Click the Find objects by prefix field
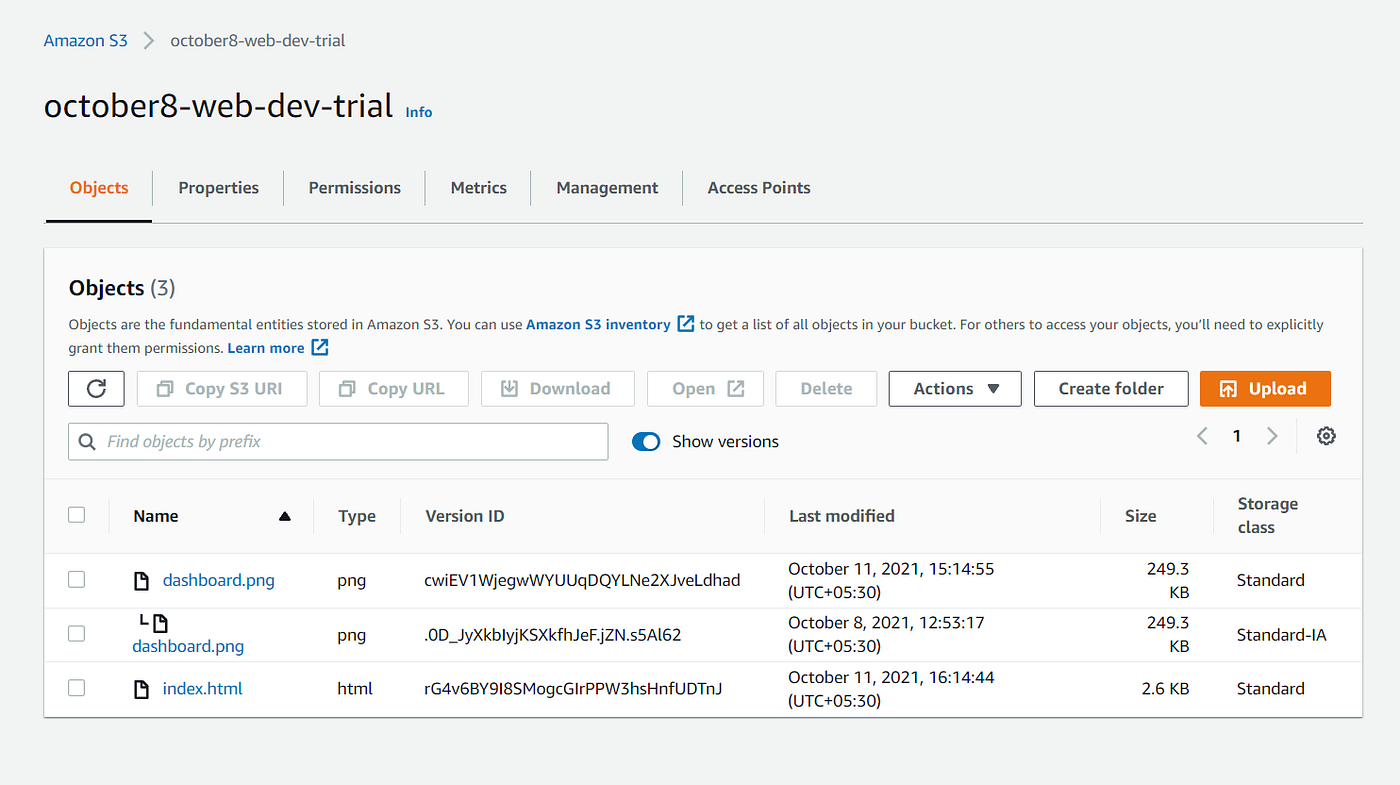 pos(338,441)
